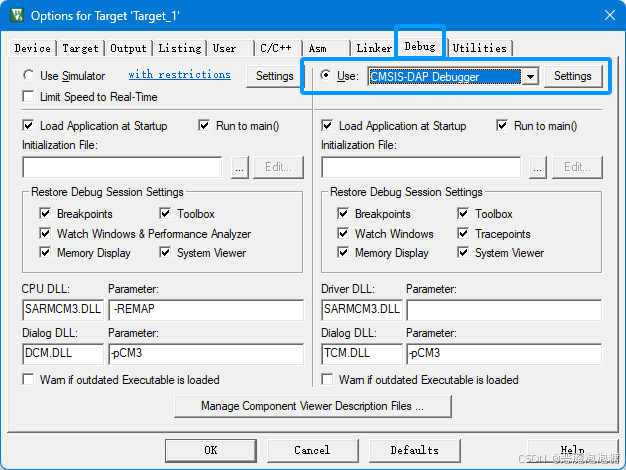Click simulator Dialog DLL -pCM3 parameter field
626x470 pixels.
click(206, 354)
